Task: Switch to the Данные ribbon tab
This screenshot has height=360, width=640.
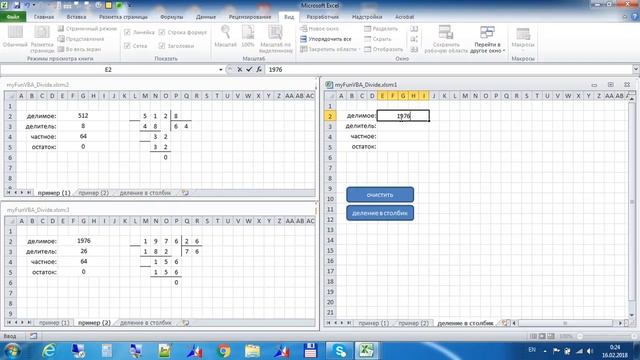Action: [206, 17]
